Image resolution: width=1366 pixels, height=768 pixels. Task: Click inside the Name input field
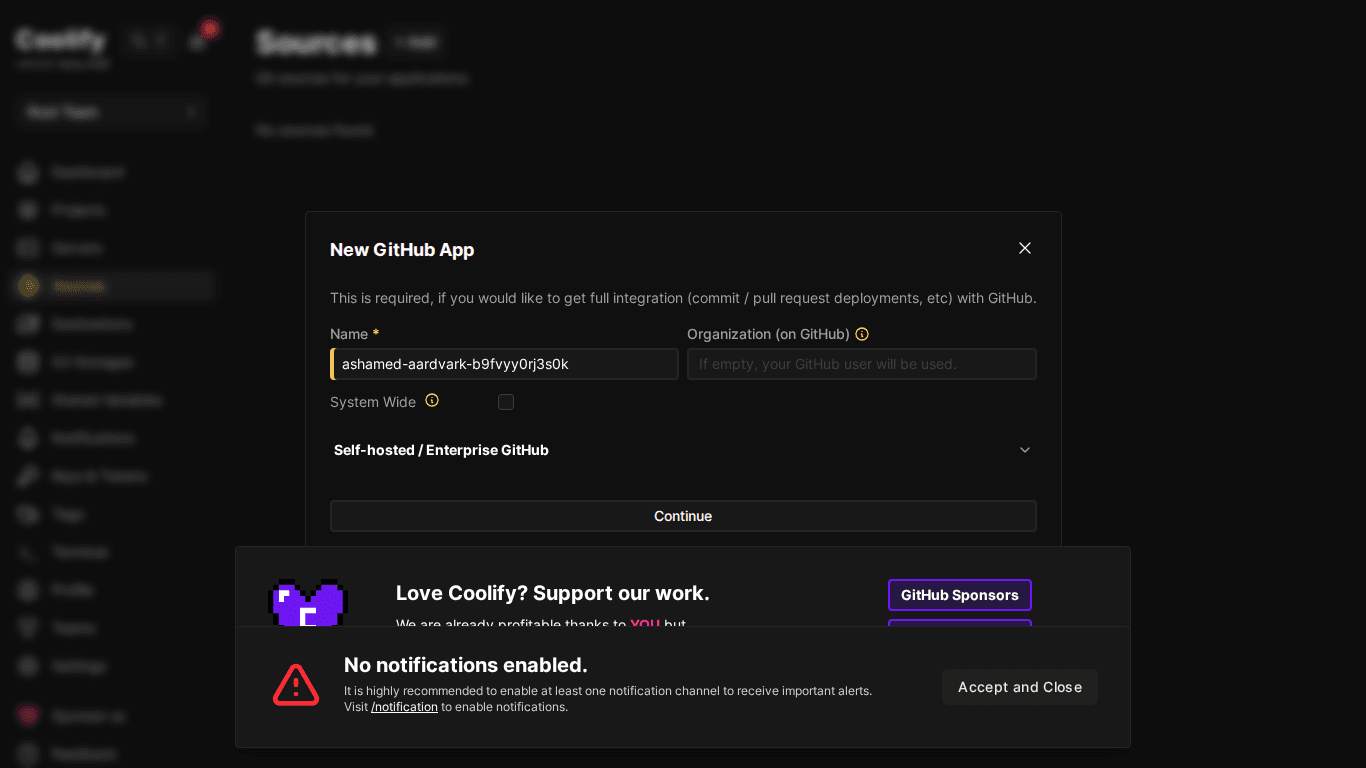pyautogui.click(x=505, y=364)
